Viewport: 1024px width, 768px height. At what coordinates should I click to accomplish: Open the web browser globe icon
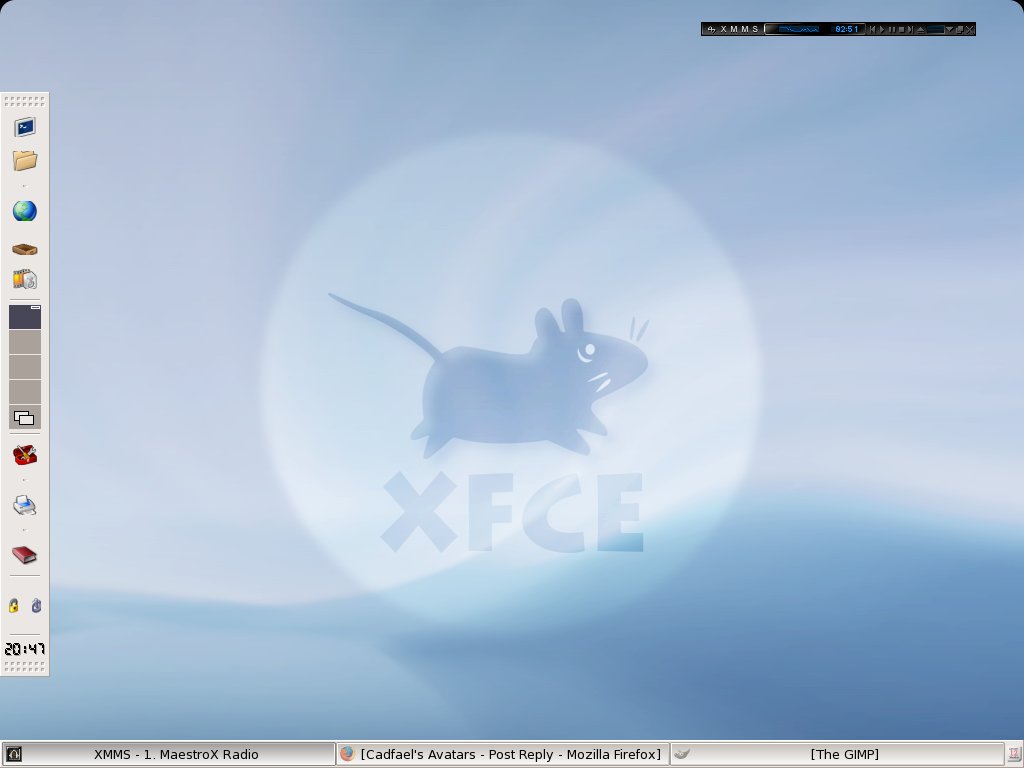tap(25, 211)
